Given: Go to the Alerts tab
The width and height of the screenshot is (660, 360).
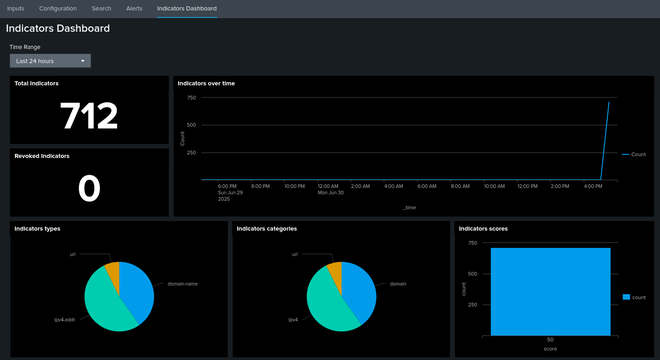Looking at the screenshot, I should pos(134,8).
